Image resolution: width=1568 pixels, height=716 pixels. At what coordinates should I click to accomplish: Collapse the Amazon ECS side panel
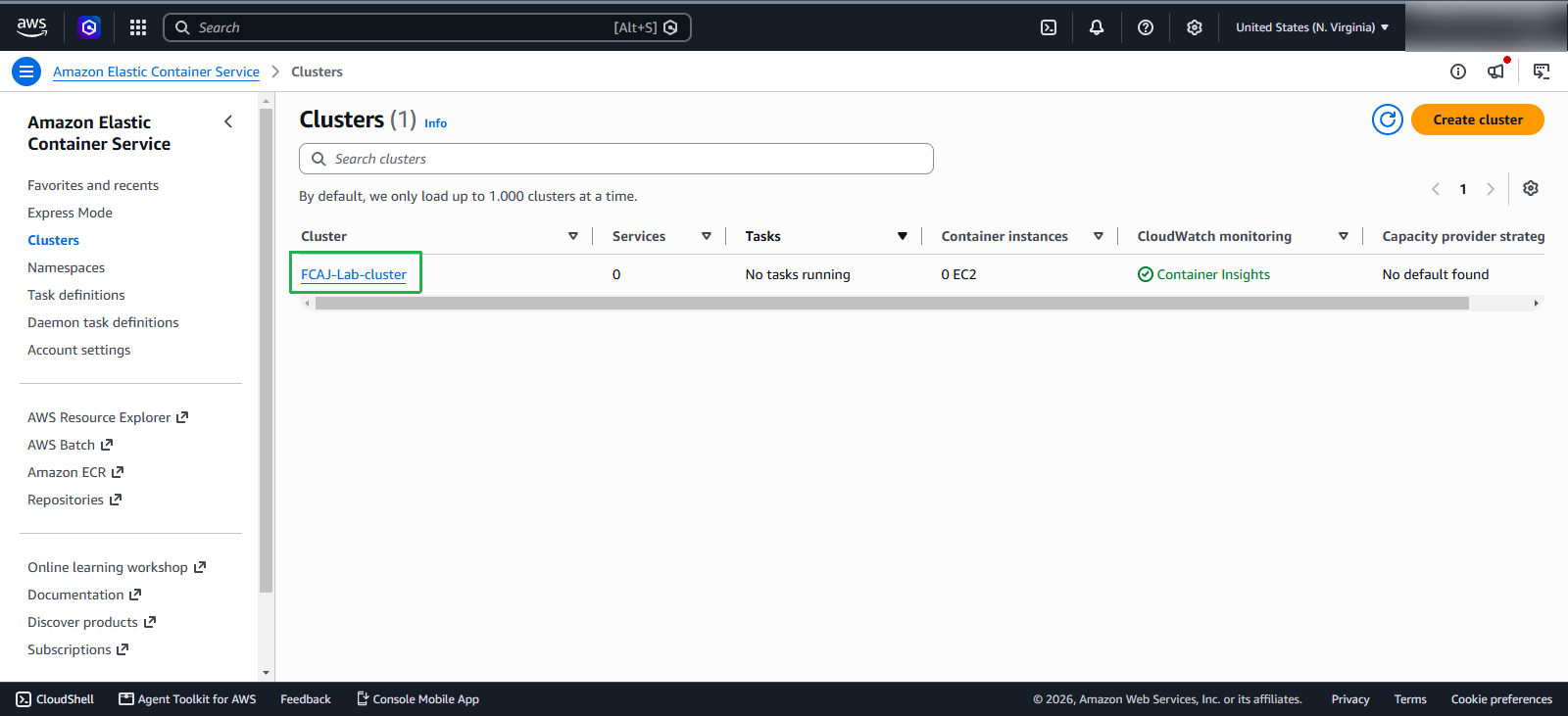click(228, 121)
